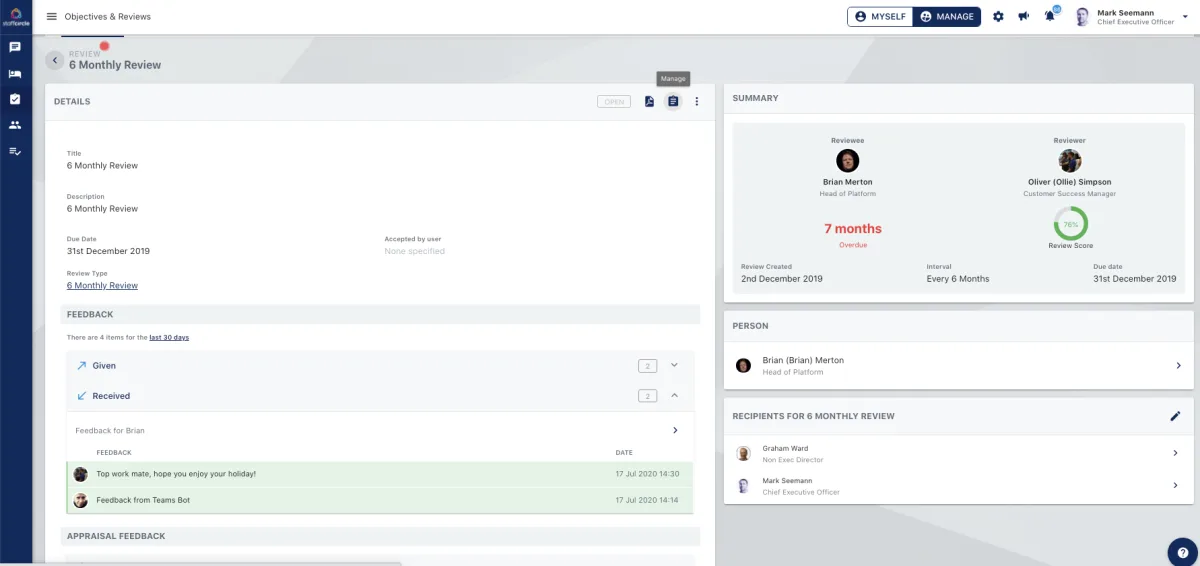Click the last 30 days link
This screenshot has width=1200, height=566.
point(169,338)
